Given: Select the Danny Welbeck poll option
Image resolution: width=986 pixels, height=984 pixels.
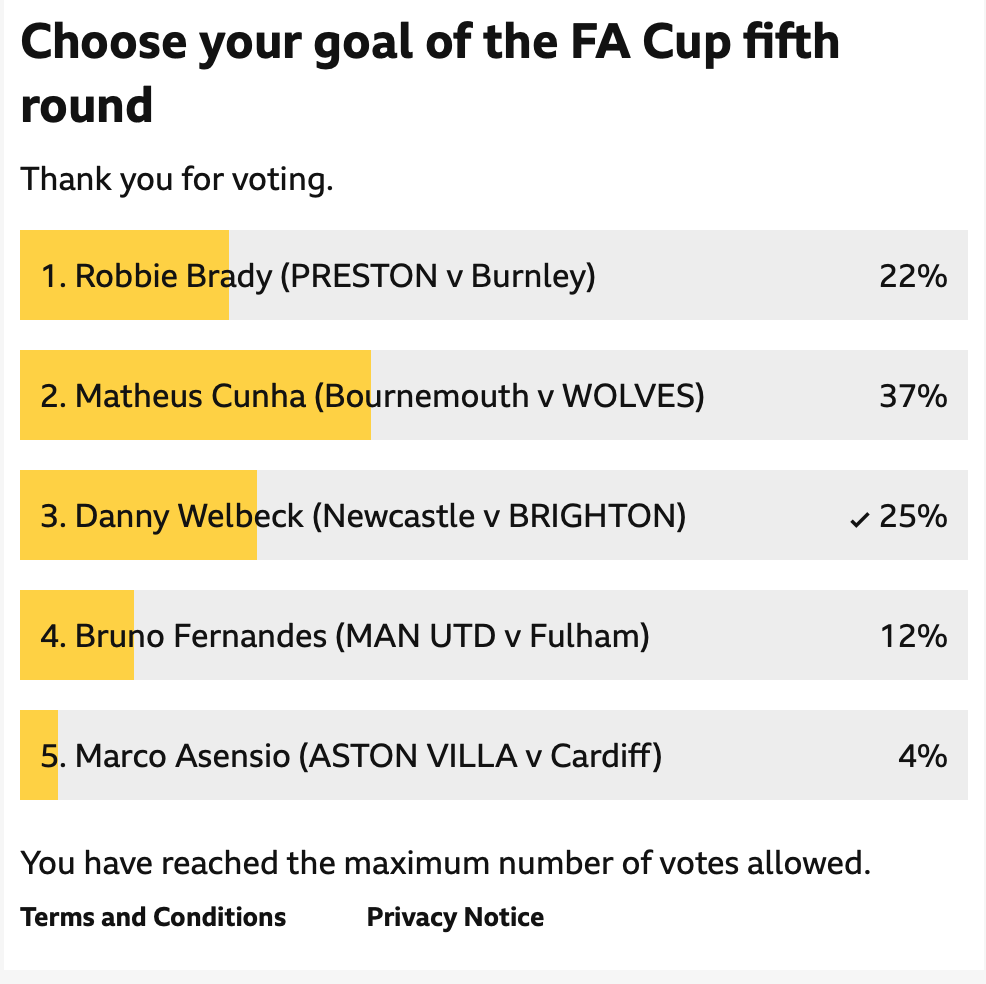Looking at the screenshot, I should (x=494, y=515).
